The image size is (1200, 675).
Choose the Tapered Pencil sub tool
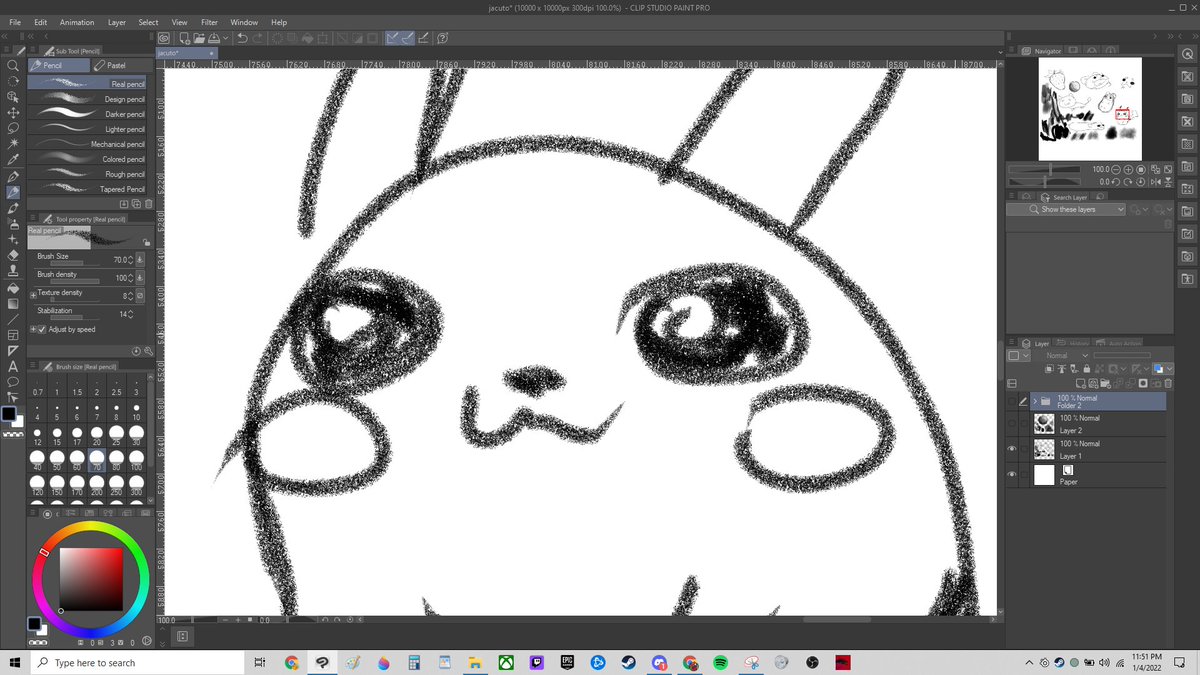[88, 189]
